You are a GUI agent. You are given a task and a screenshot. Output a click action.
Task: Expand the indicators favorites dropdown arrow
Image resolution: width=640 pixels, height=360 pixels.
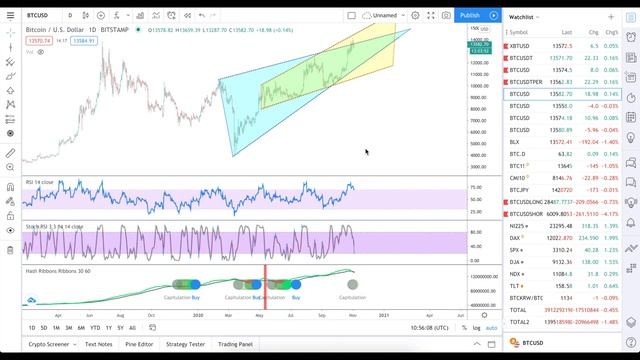point(128,16)
